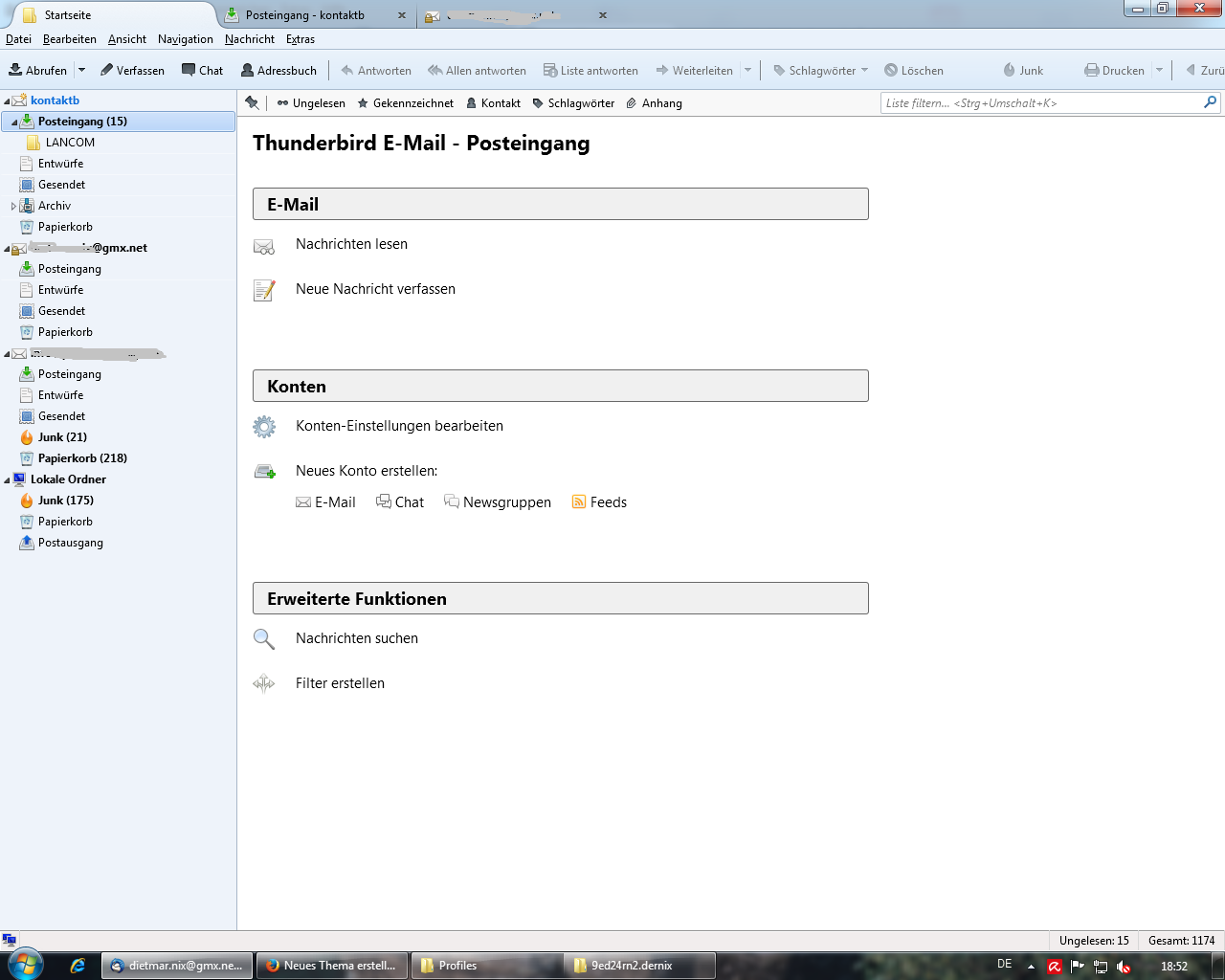Toggle the Ungelesen quick filter

click(311, 103)
